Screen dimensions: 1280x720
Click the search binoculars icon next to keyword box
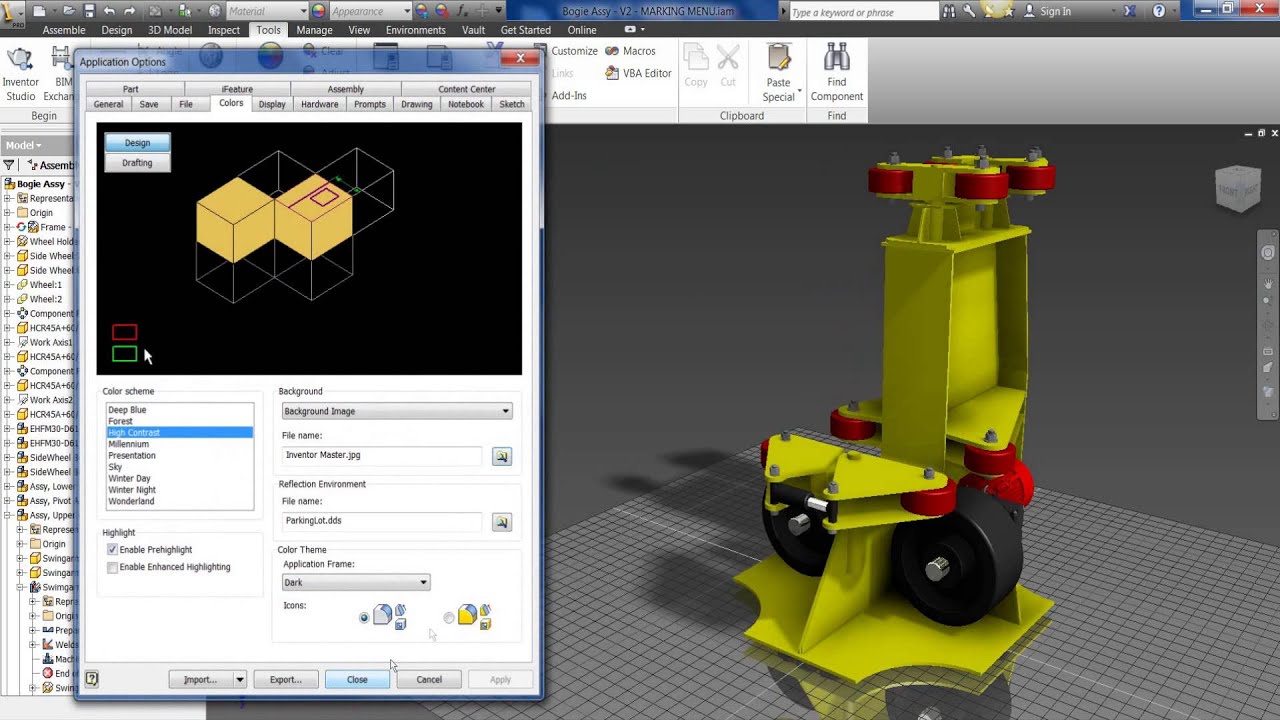click(x=951, y=11)
